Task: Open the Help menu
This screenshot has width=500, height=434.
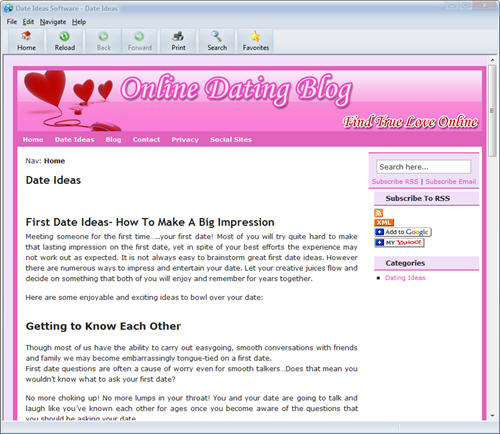Action: tap(79, 22)
